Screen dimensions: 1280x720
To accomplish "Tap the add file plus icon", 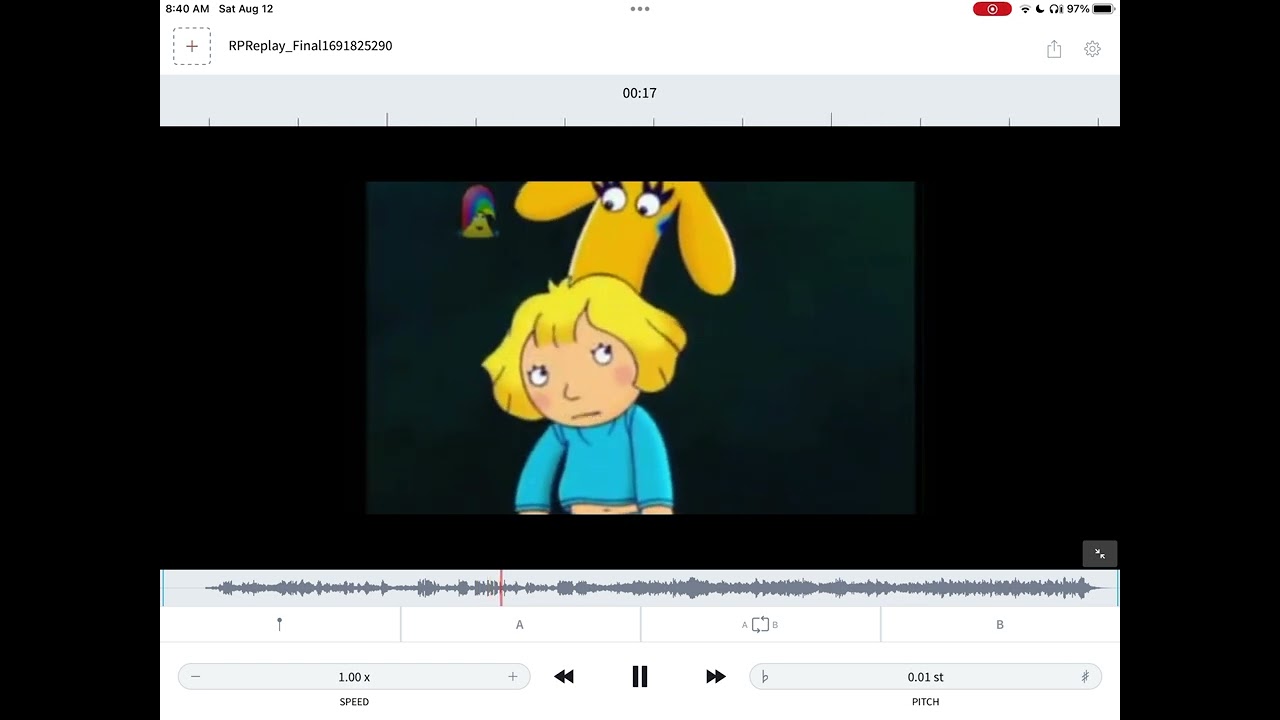I will (192, 46).
